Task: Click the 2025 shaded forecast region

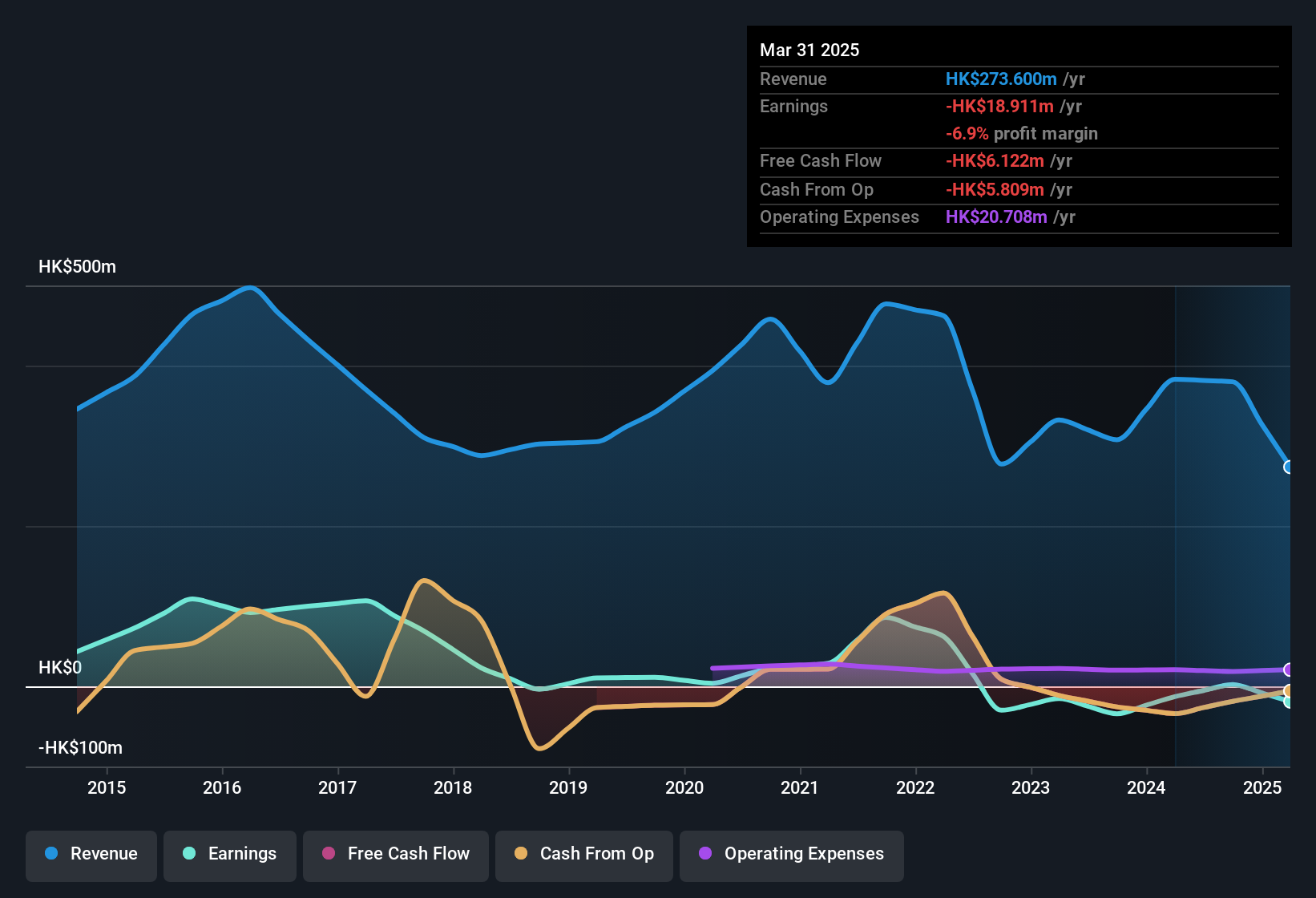Action: coord(1234,521)
